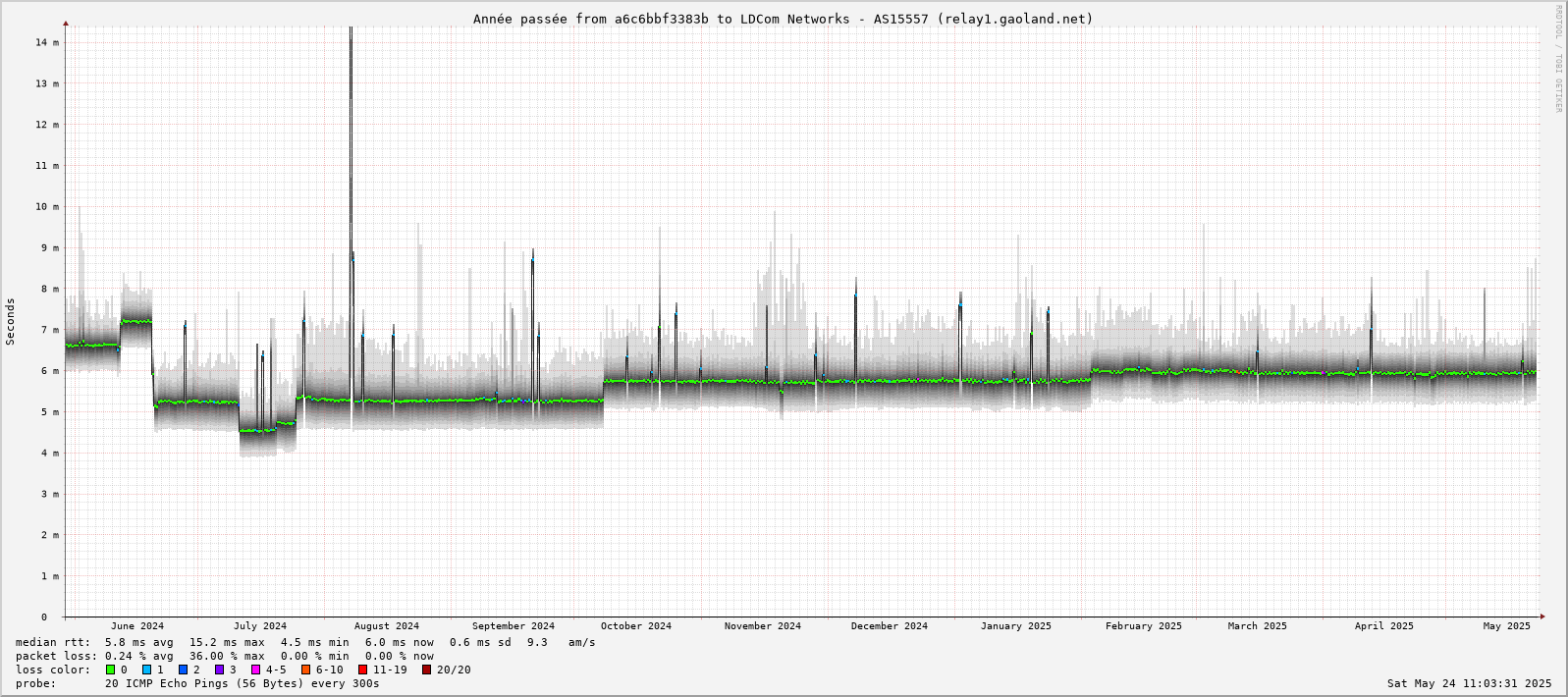This screenshot has width=1568, height=697.
Task: Click the '10 m' y-axis label
Action: click(48, 206)
